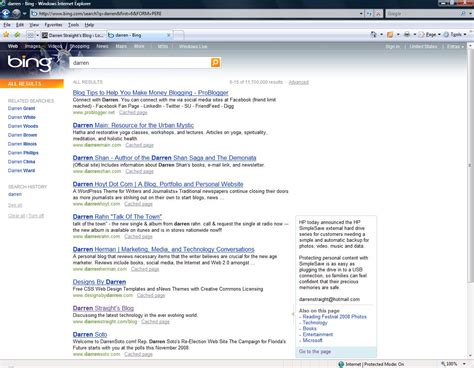Open the File menu
This screenshot has width=474, height=368.
7,25
